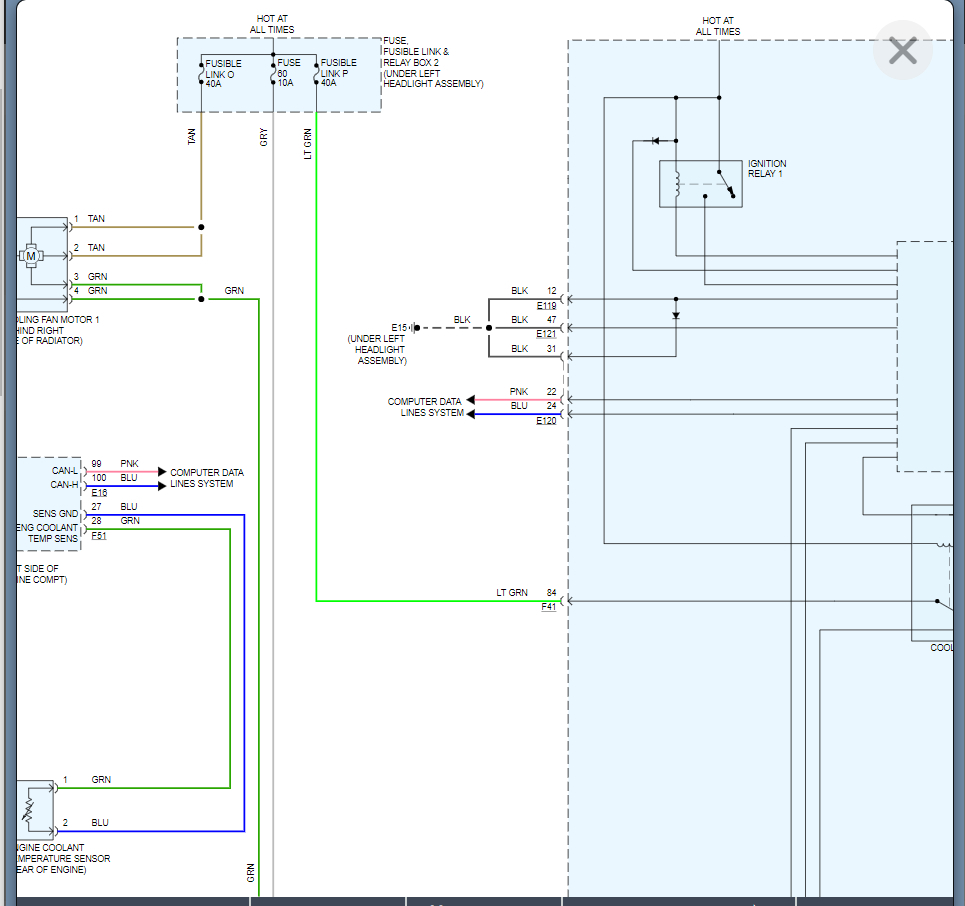Click the Ignition Relay 1 symbol
965x906 pixels.
point(700,184)
